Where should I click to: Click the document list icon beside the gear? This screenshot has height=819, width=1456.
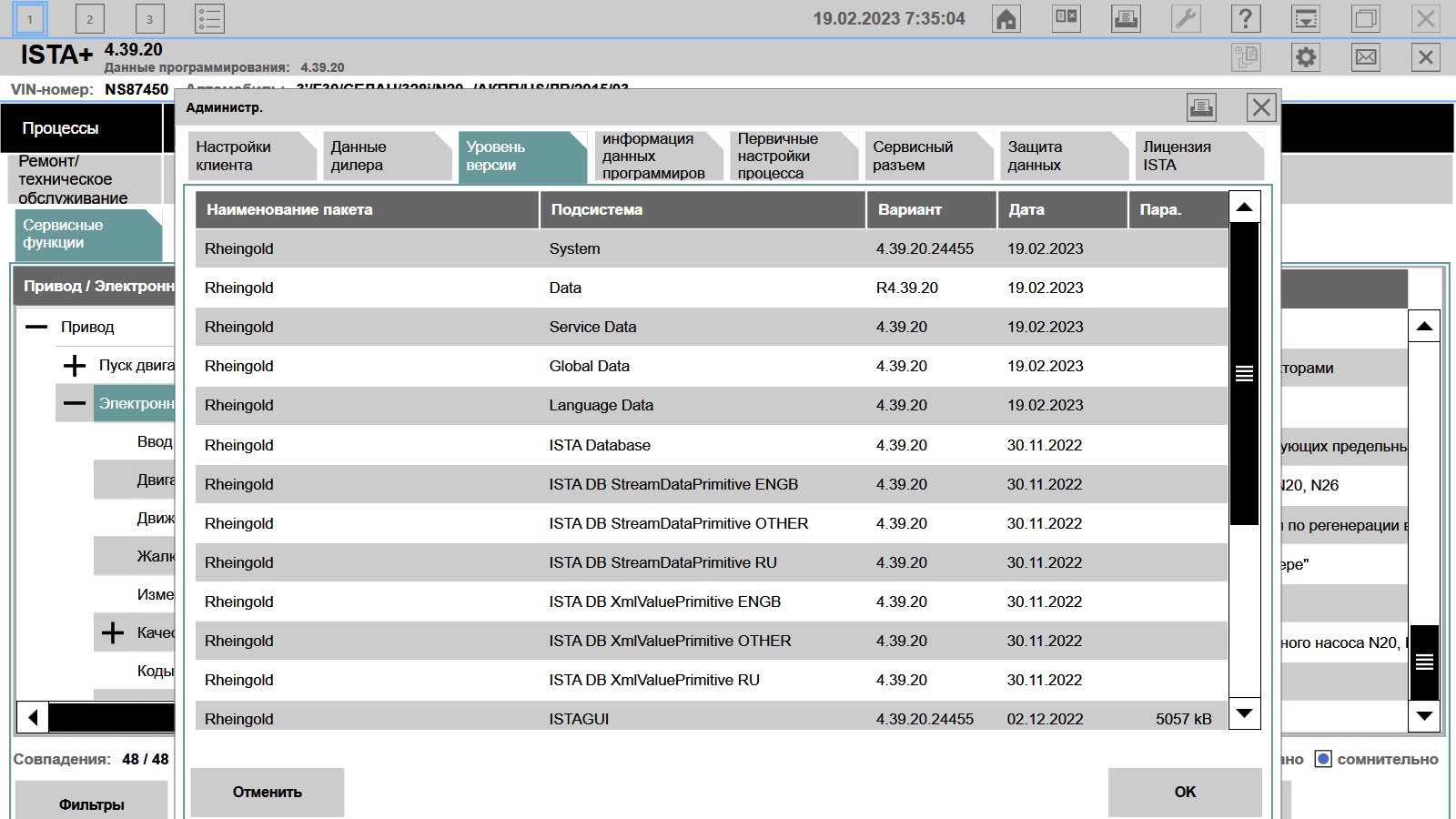1246,57
